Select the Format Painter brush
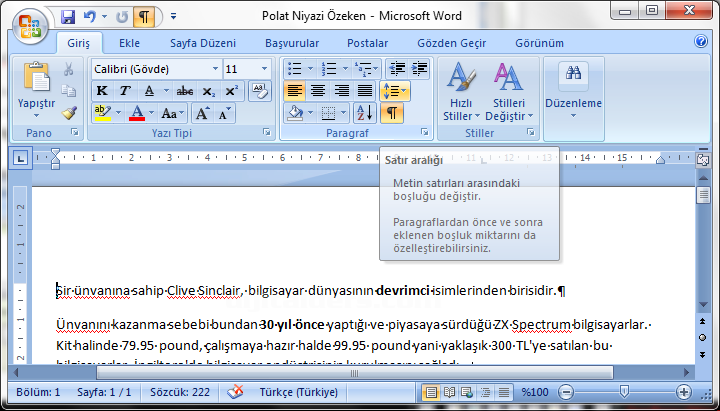The image size is (720, 411). point(68,113)
